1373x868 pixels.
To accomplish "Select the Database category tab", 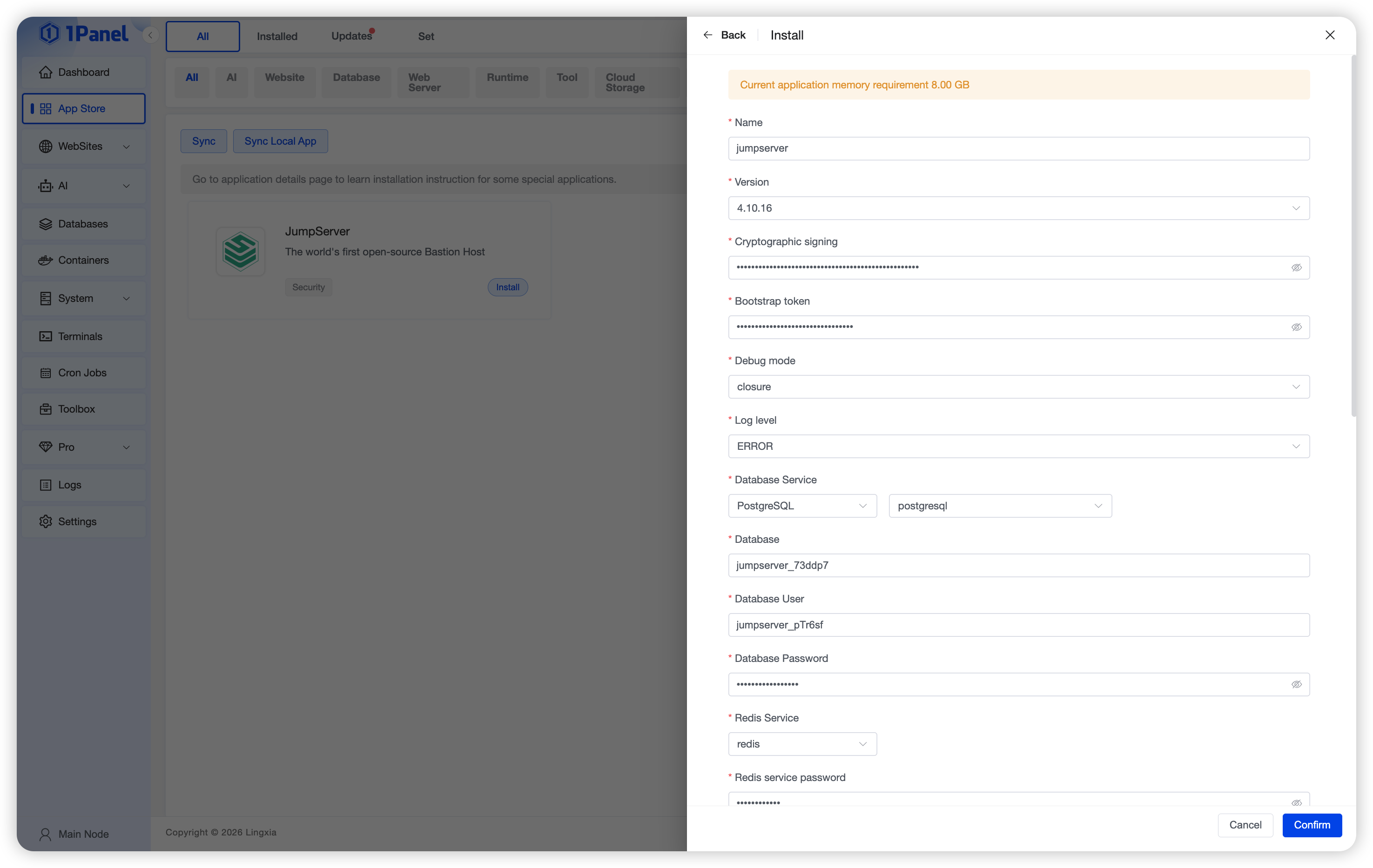I will point(357,78).
